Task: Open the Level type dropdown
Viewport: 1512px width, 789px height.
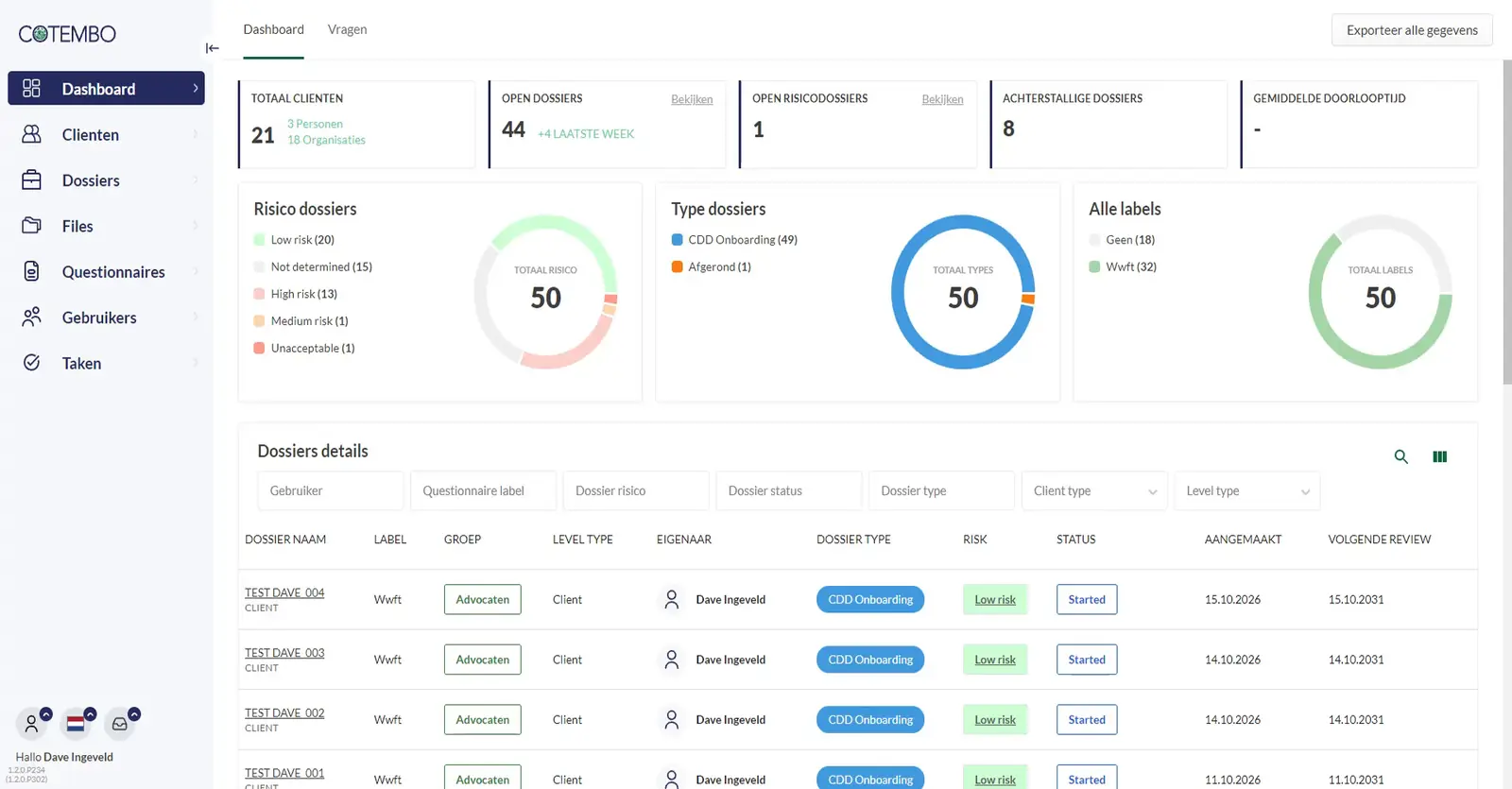Action: [1247, 491]
